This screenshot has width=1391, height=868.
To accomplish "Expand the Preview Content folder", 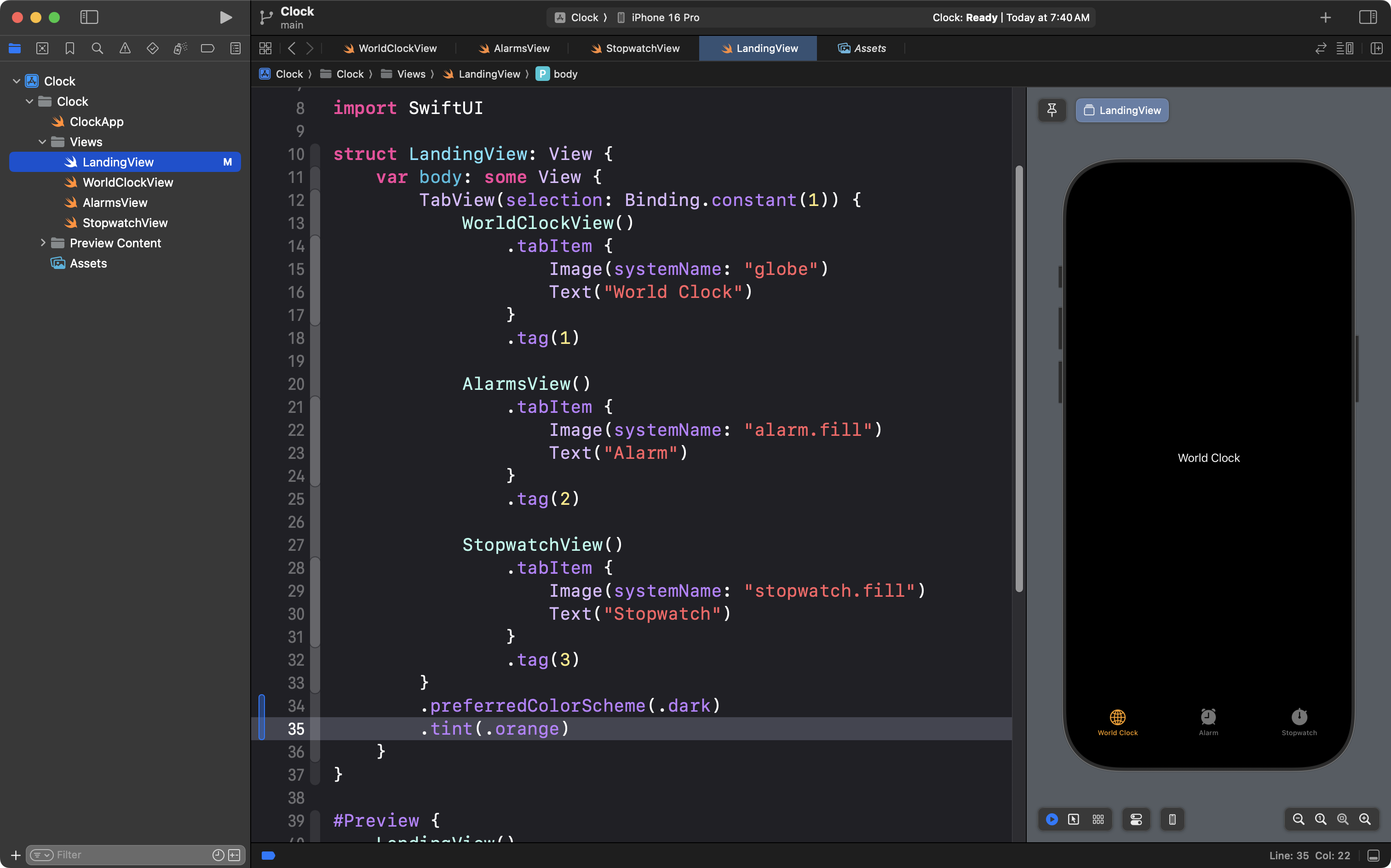I will pyautogui.click(x=42, y=243).
